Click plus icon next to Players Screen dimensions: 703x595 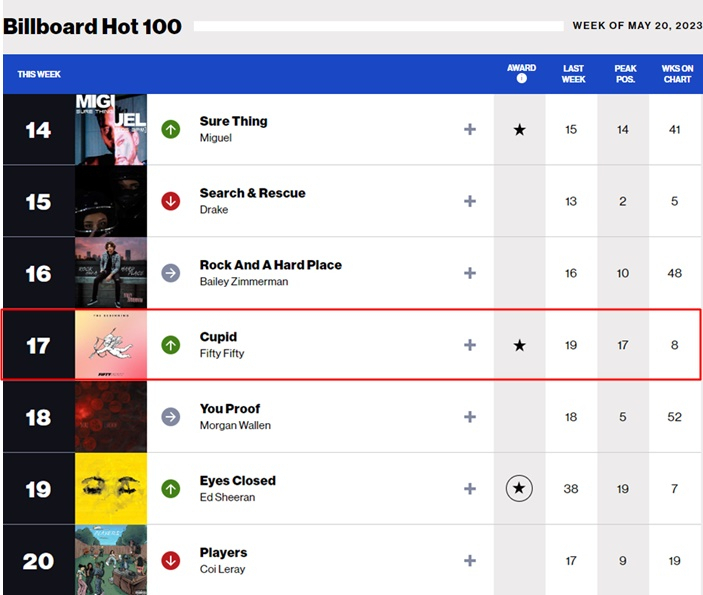click(470, 560)
